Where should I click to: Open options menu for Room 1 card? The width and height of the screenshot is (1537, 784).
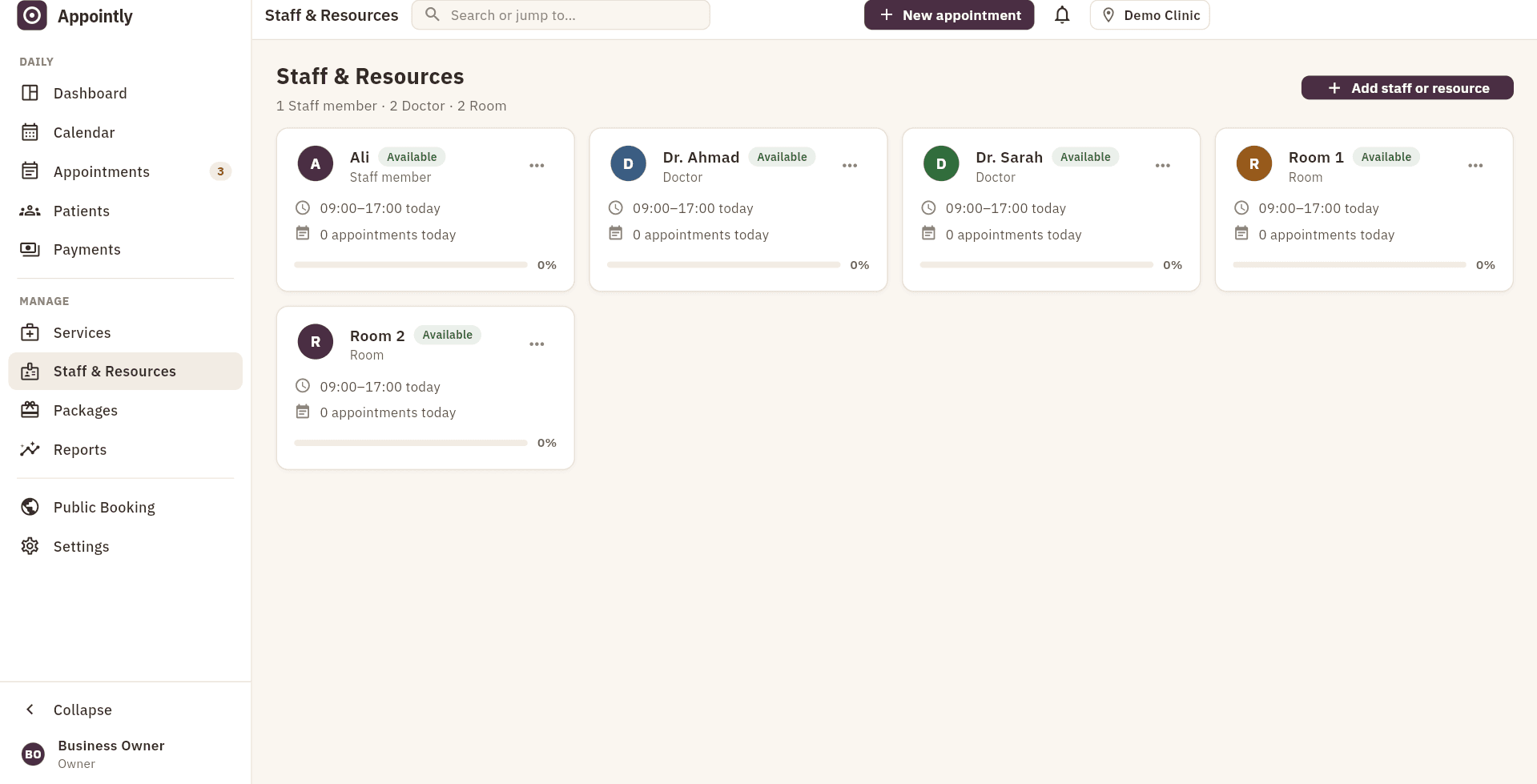coord(1475,166)
